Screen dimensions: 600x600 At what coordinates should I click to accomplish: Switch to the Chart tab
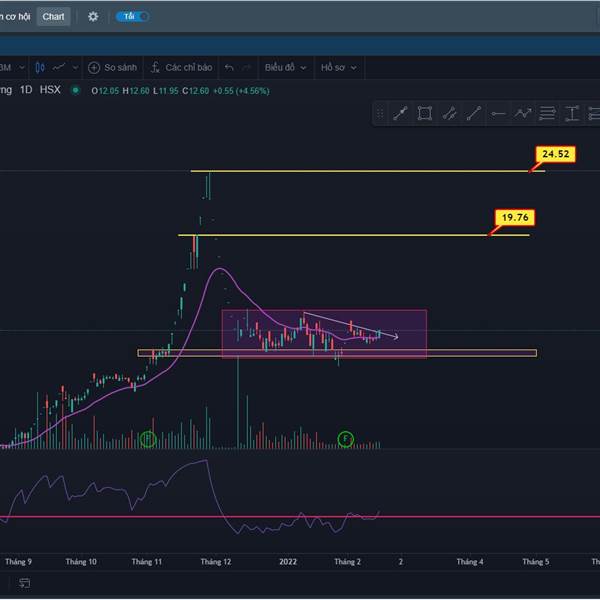[x=53, y=17]
